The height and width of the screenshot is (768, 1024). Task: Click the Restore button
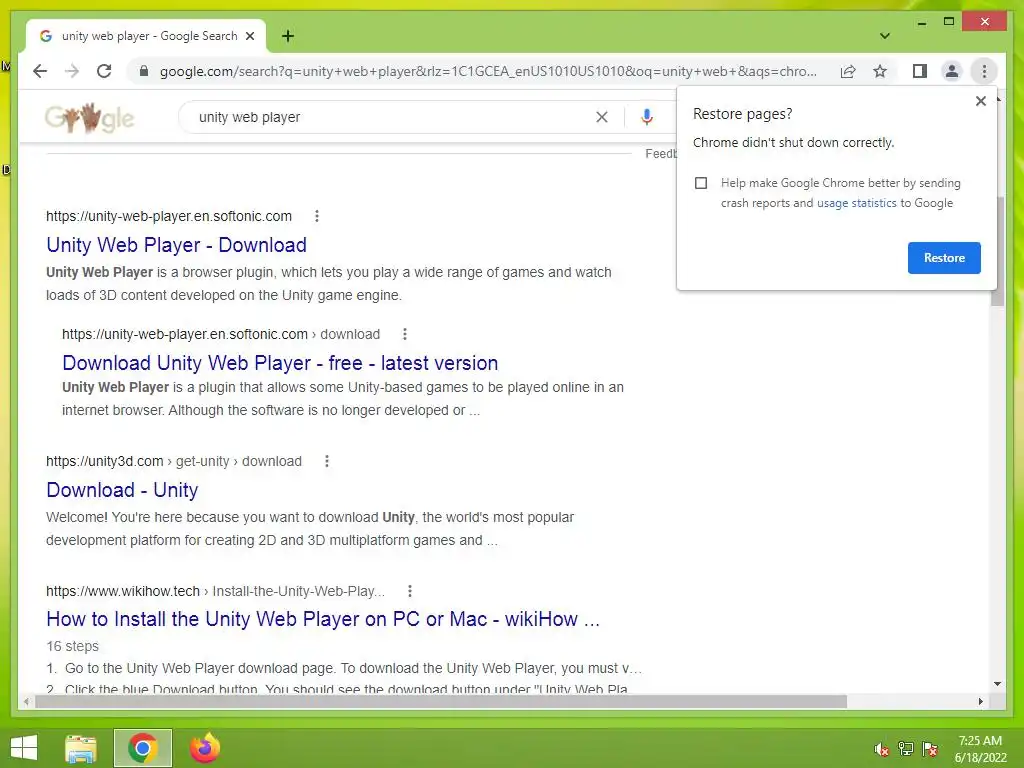pyautogui.click(x=944, y=258)
